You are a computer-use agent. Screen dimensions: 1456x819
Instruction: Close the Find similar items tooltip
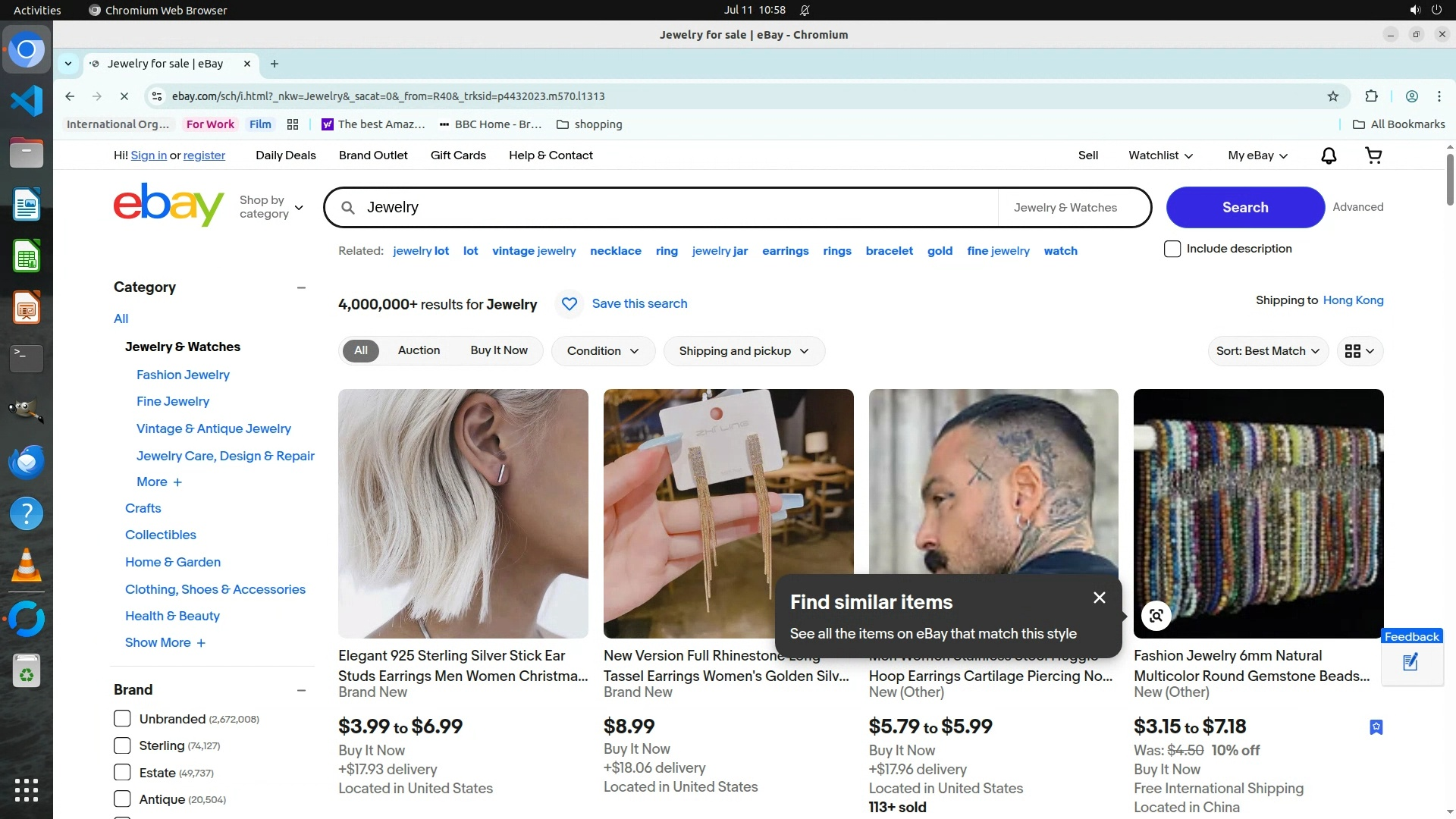(x=1100, y=598)
